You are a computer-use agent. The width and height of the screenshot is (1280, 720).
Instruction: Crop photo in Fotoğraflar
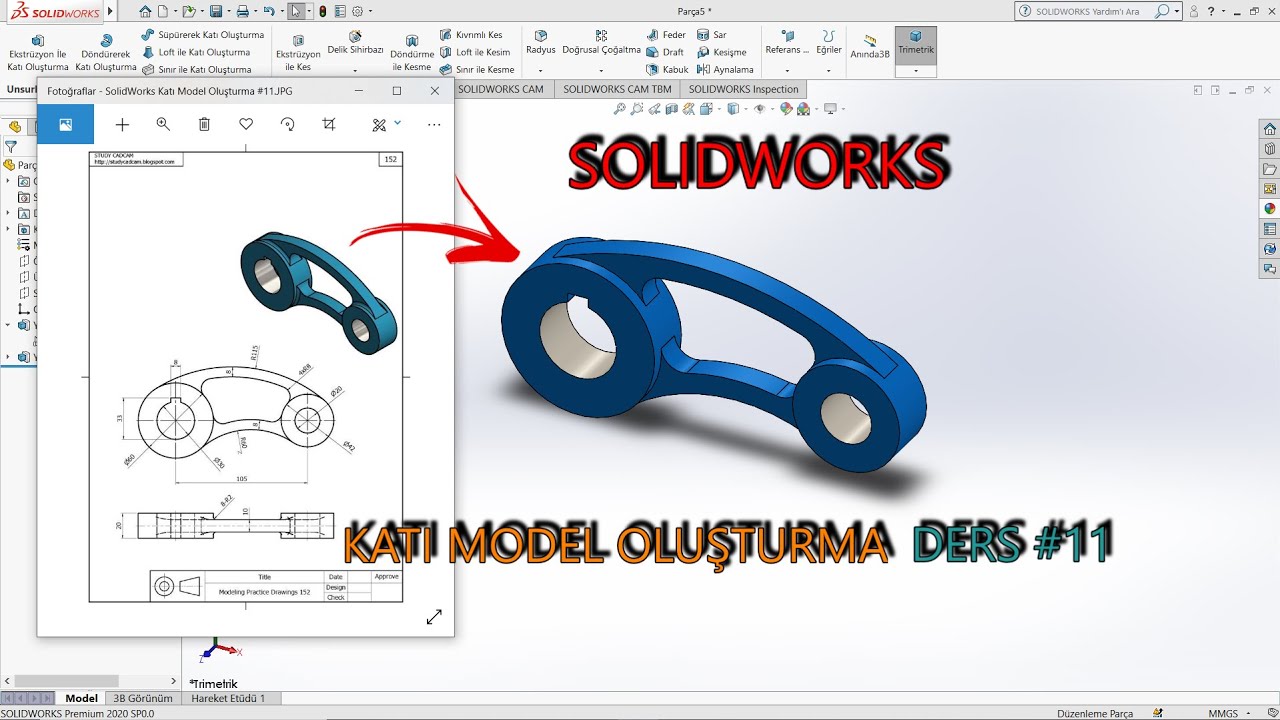point(329,125)
